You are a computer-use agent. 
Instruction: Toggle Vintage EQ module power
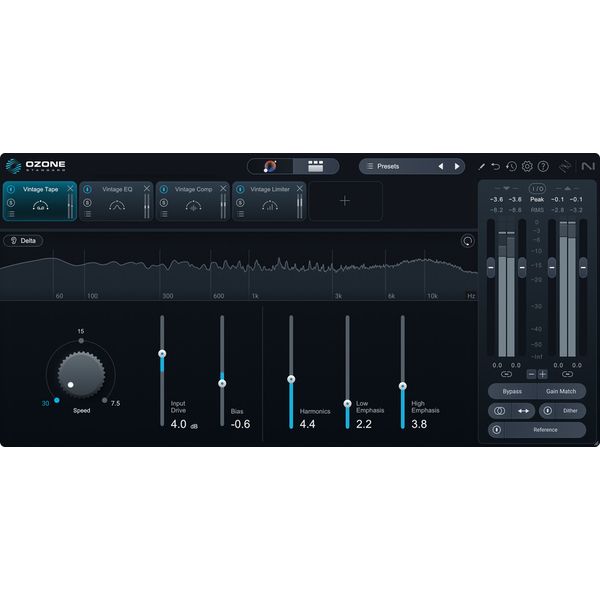[x=88, y=189]
